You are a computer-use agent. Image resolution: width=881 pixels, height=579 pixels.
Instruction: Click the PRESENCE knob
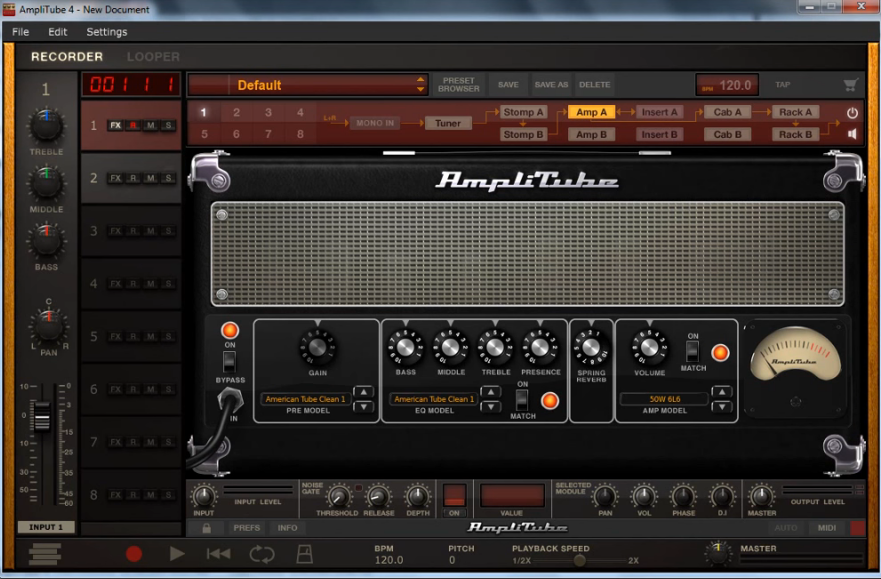[539, 348]
